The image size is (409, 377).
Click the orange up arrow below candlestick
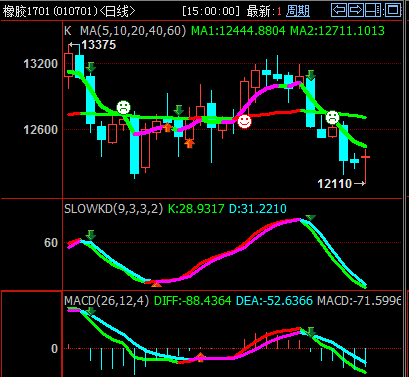point(189,144)
